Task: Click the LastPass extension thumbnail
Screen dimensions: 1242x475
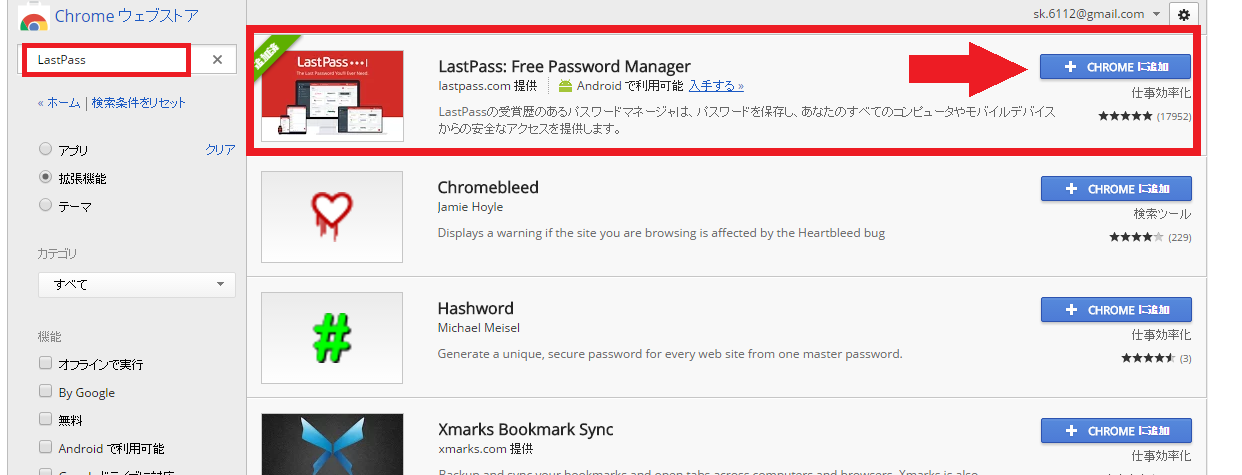Action: pos(332,95)
